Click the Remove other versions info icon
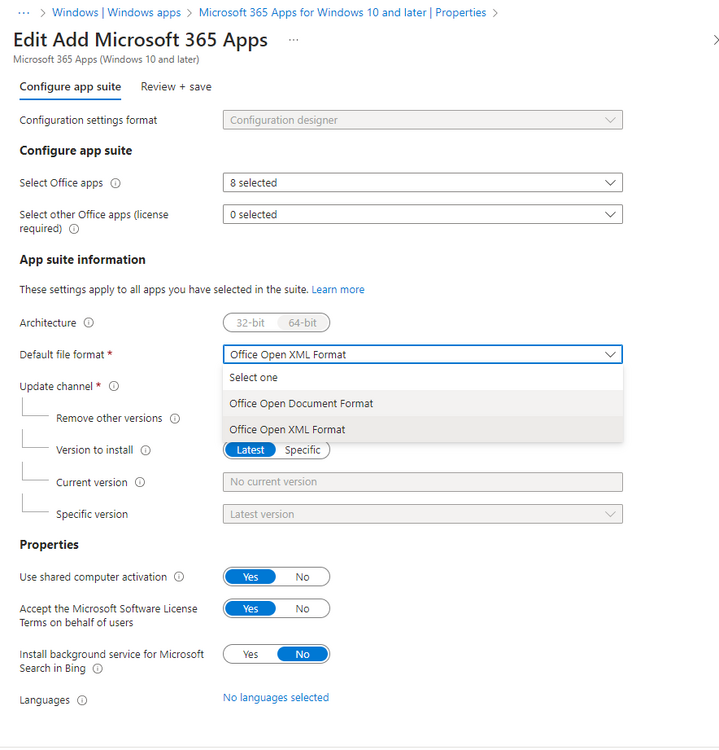The height and width of the screenshot is (750, 719). point(175,419)
